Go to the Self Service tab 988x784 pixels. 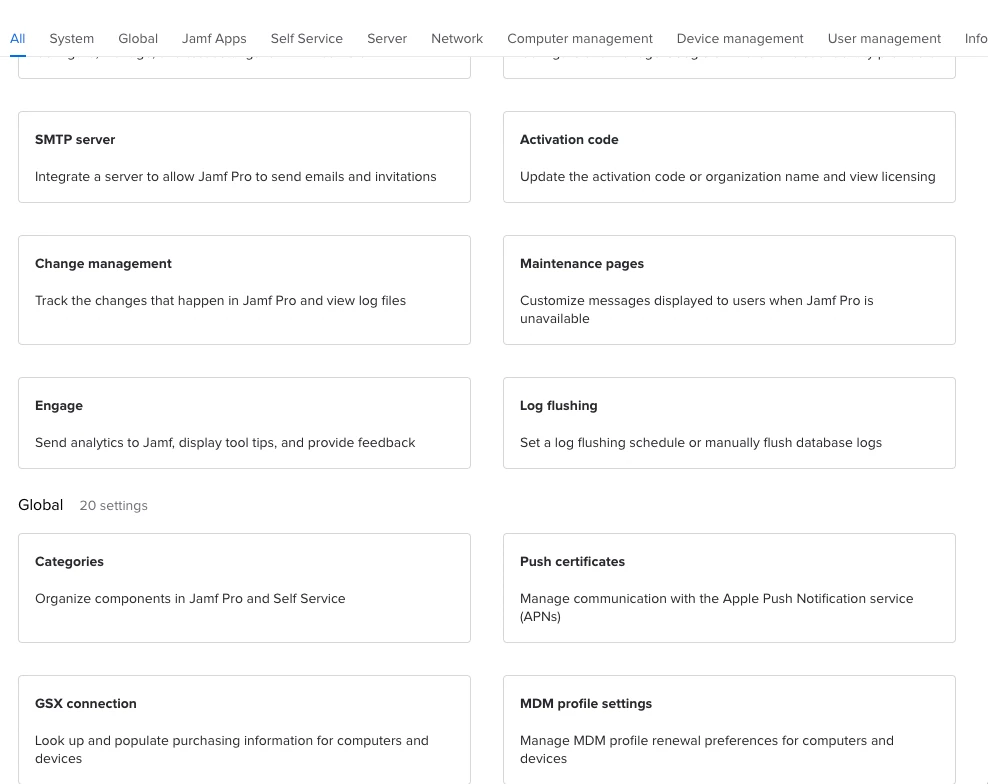tap(307, 38)
